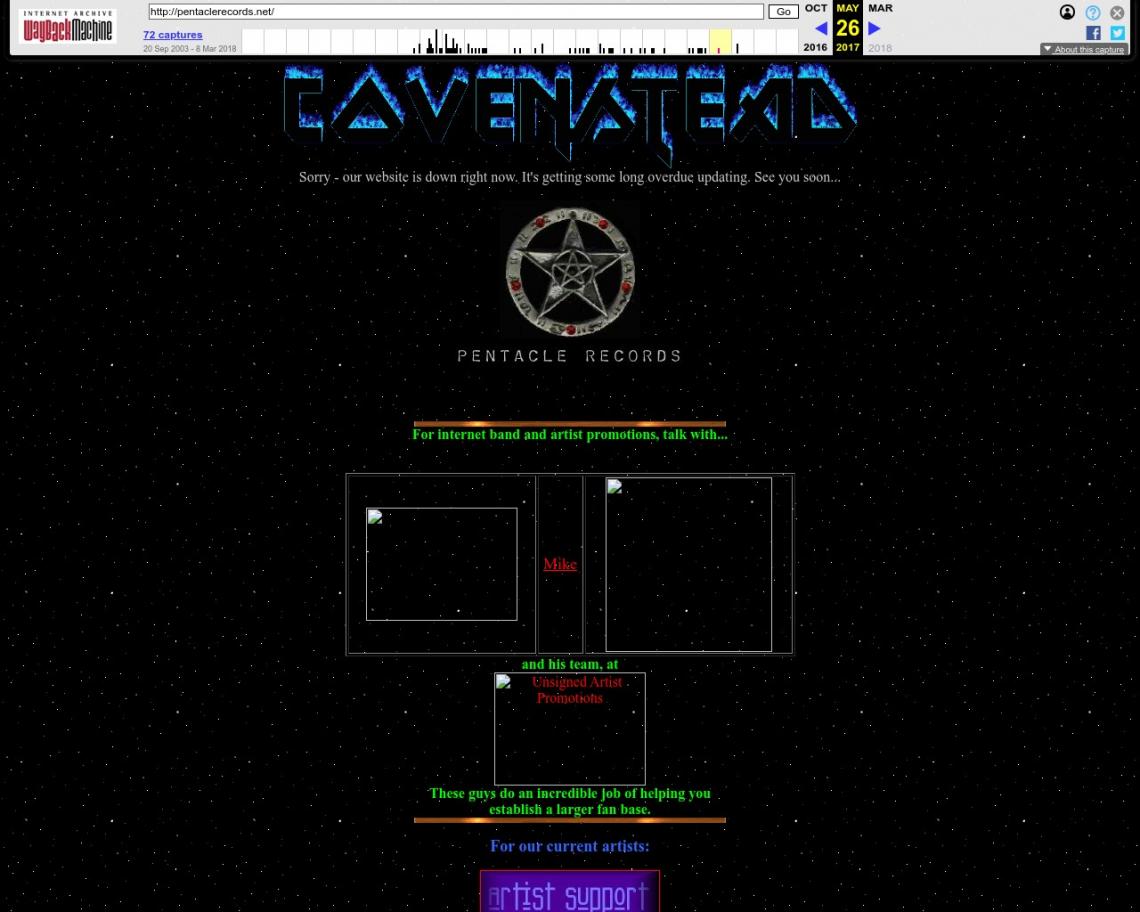Open the user account icon
This screenshot has width=1140, height=912.
coord(1067,12)
